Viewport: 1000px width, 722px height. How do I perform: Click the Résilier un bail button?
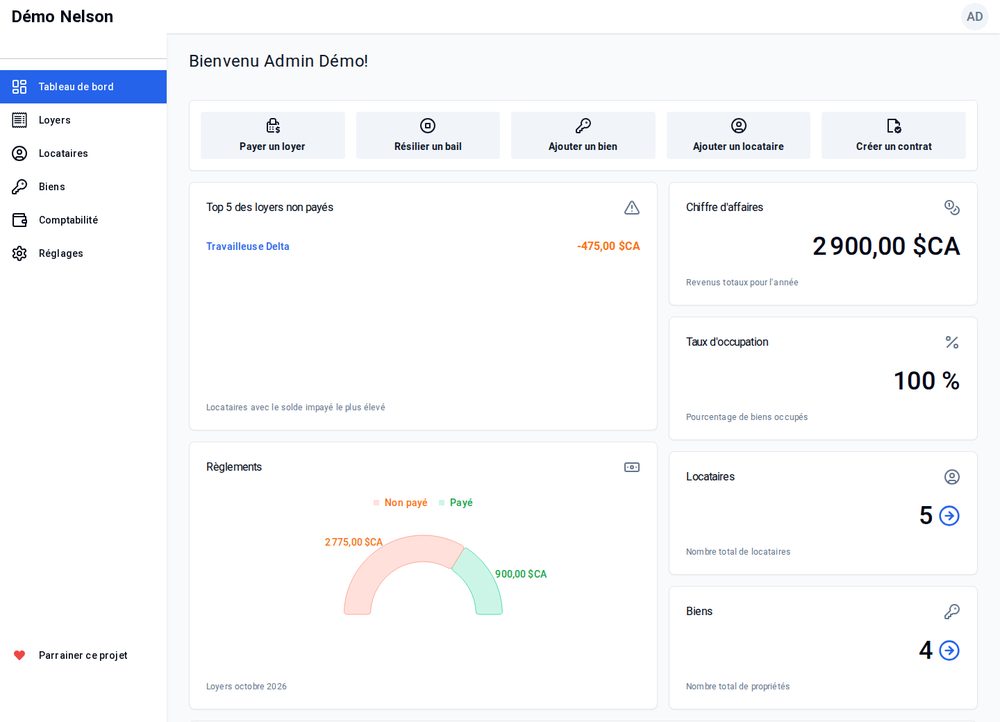[x=428, y=135]
